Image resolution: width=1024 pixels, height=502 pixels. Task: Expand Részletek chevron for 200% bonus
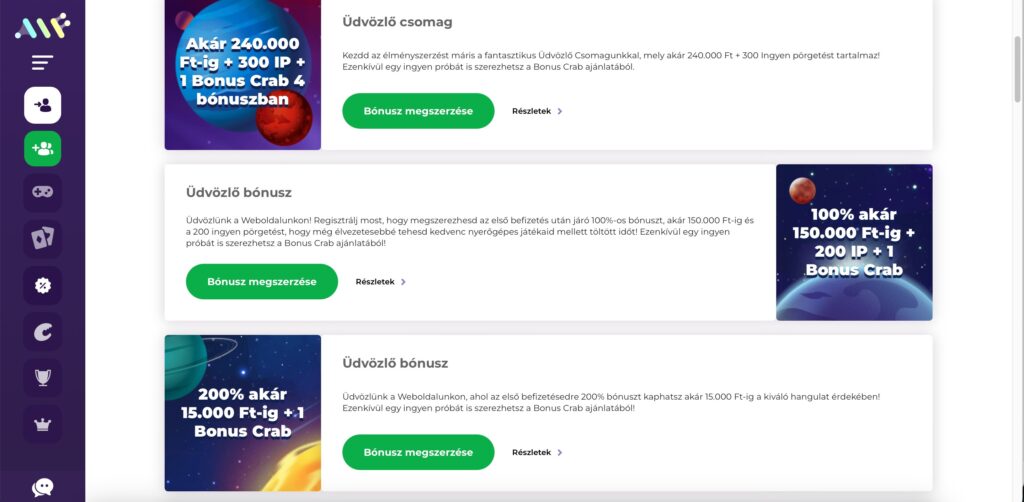tap(560, 452)
